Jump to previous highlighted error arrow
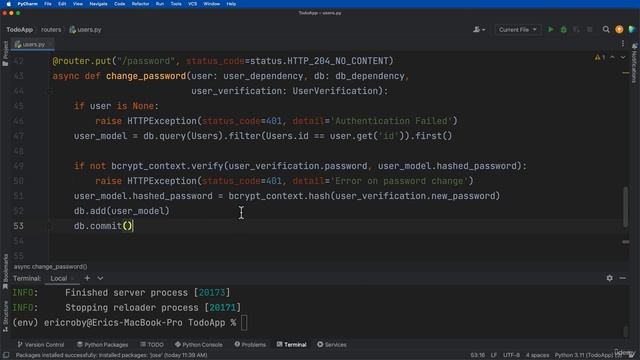Viewport: 640px width, 360px height. (612, 58)
